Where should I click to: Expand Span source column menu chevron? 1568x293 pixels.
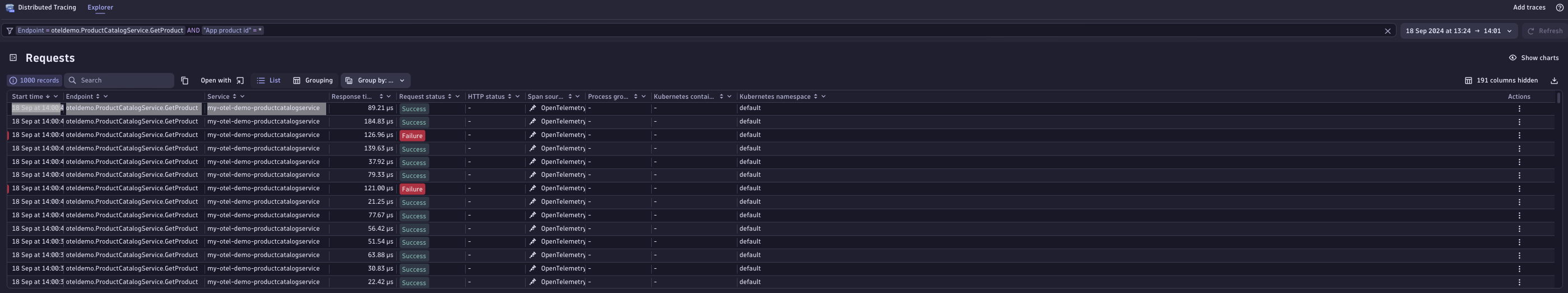point(578,97)
